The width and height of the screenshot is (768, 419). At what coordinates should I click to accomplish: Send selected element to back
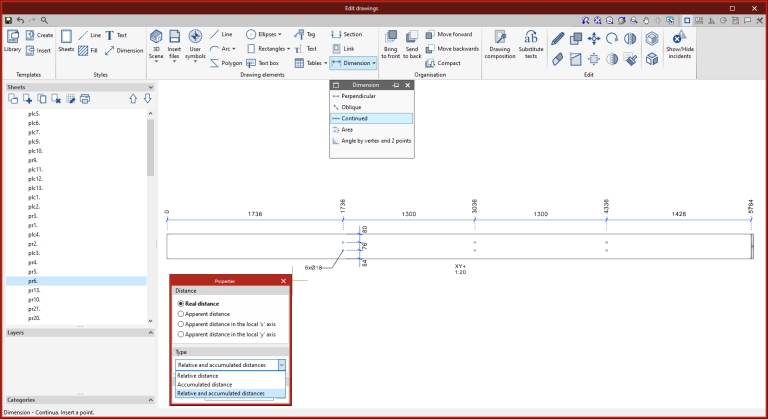point(412,44)
